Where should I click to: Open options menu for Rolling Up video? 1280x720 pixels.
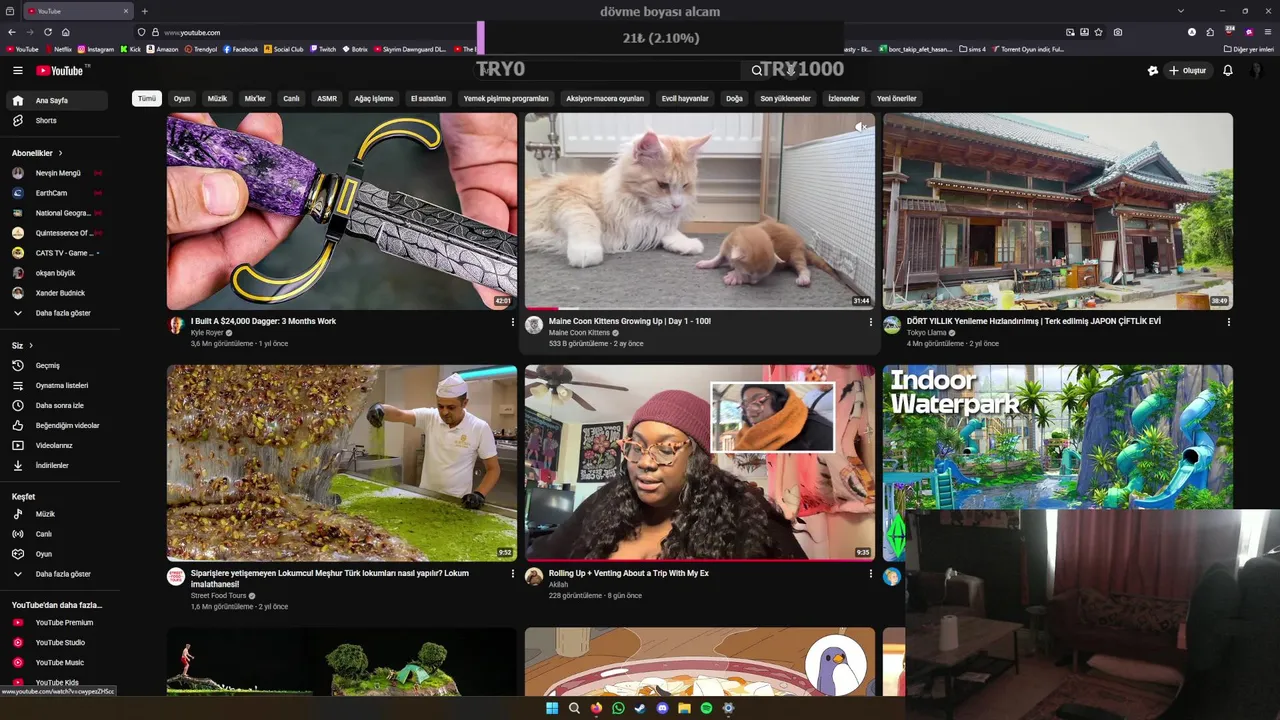pyautogui.click(x=870, y=574)
